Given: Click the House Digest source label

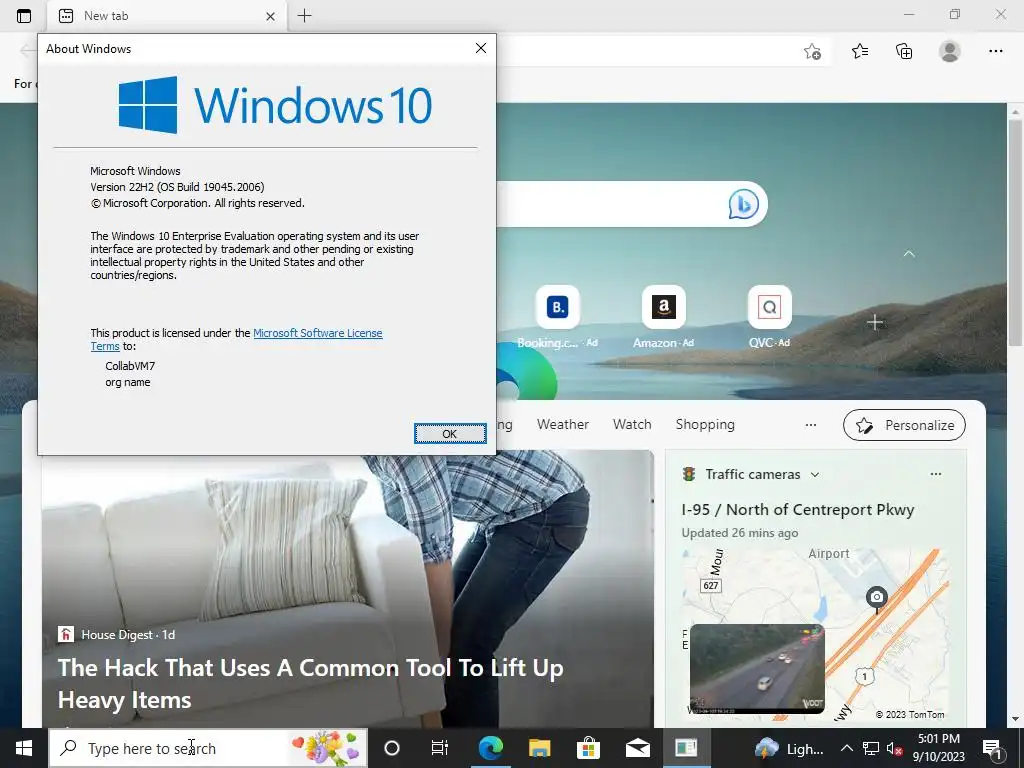Looking at the screenshot, I should click(x=116, y=635).
